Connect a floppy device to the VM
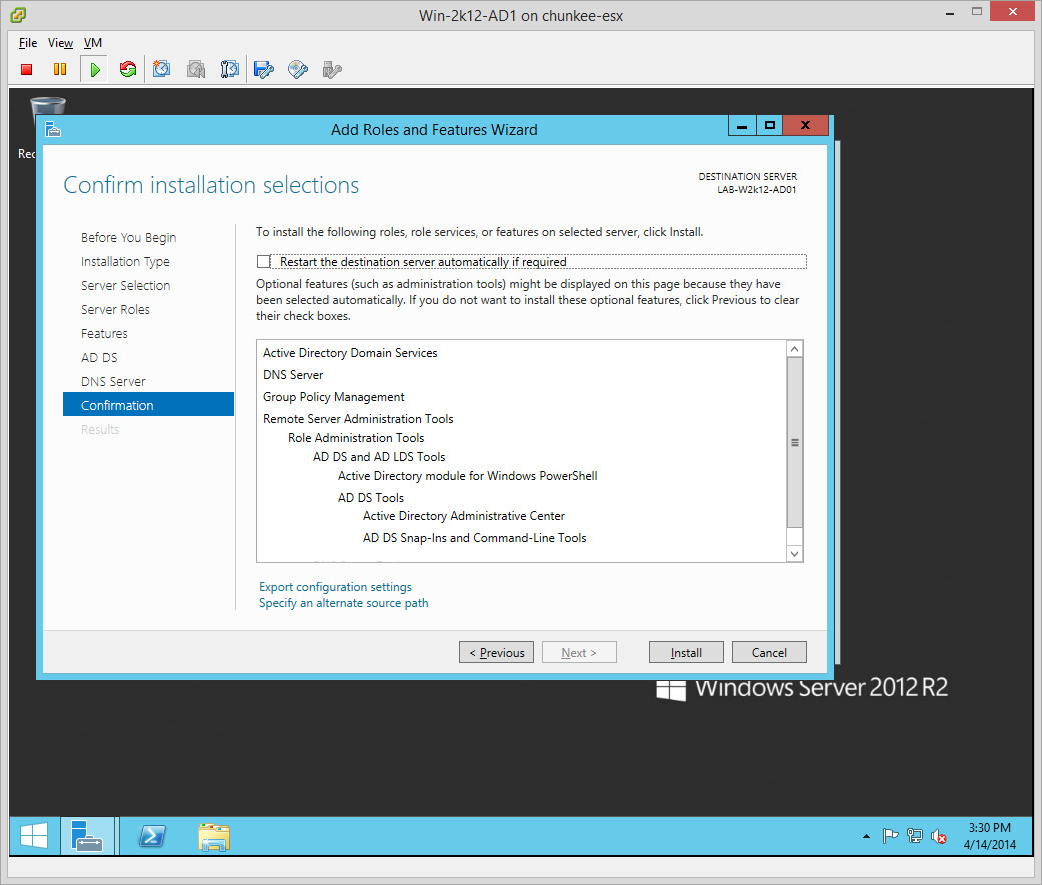The image size is (1042, 885). pyautogui.click(x=264, y=69)
